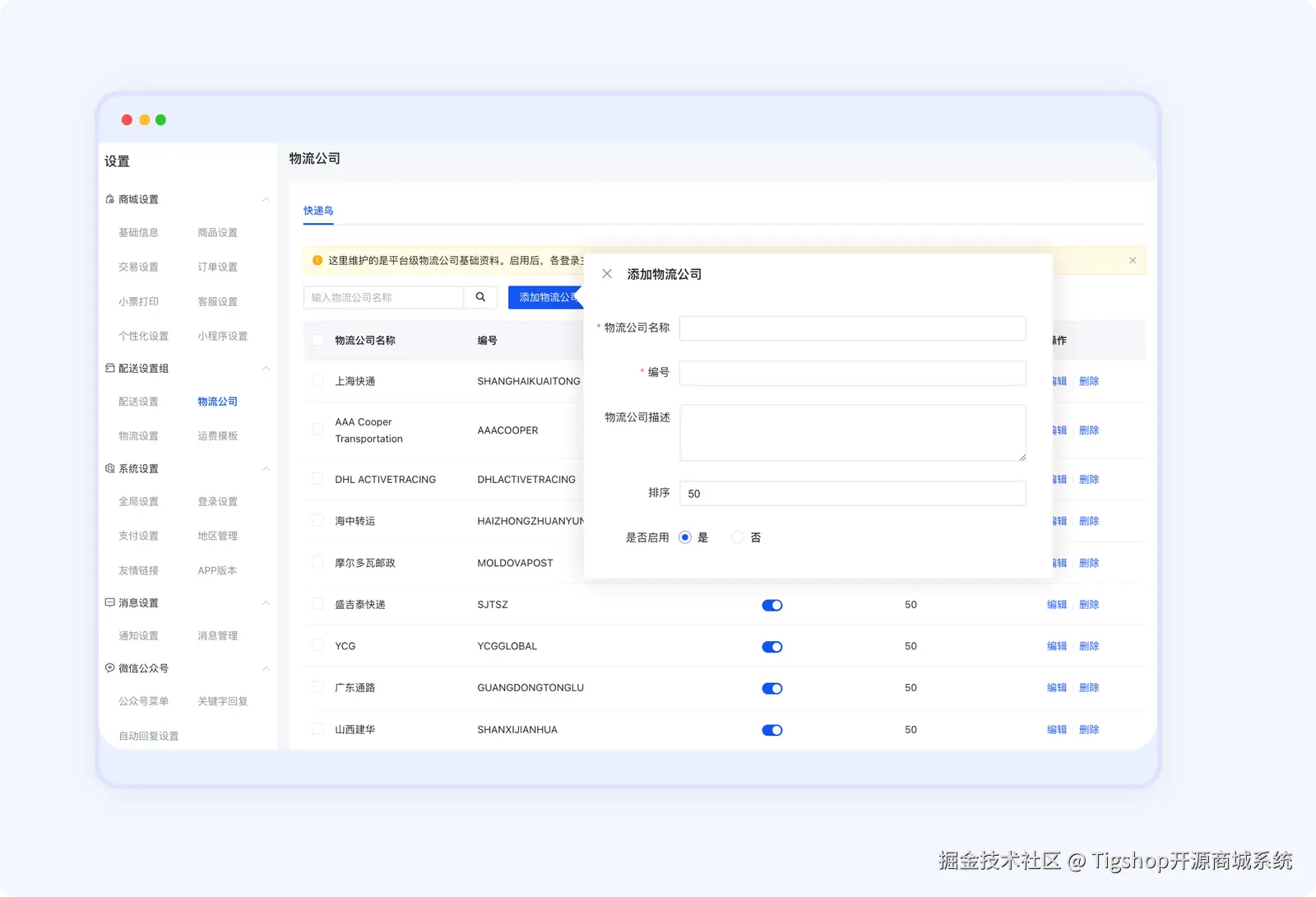Click the 消息设置 message icon
The image size is (1316, 897).
click(x=110, y=602)
